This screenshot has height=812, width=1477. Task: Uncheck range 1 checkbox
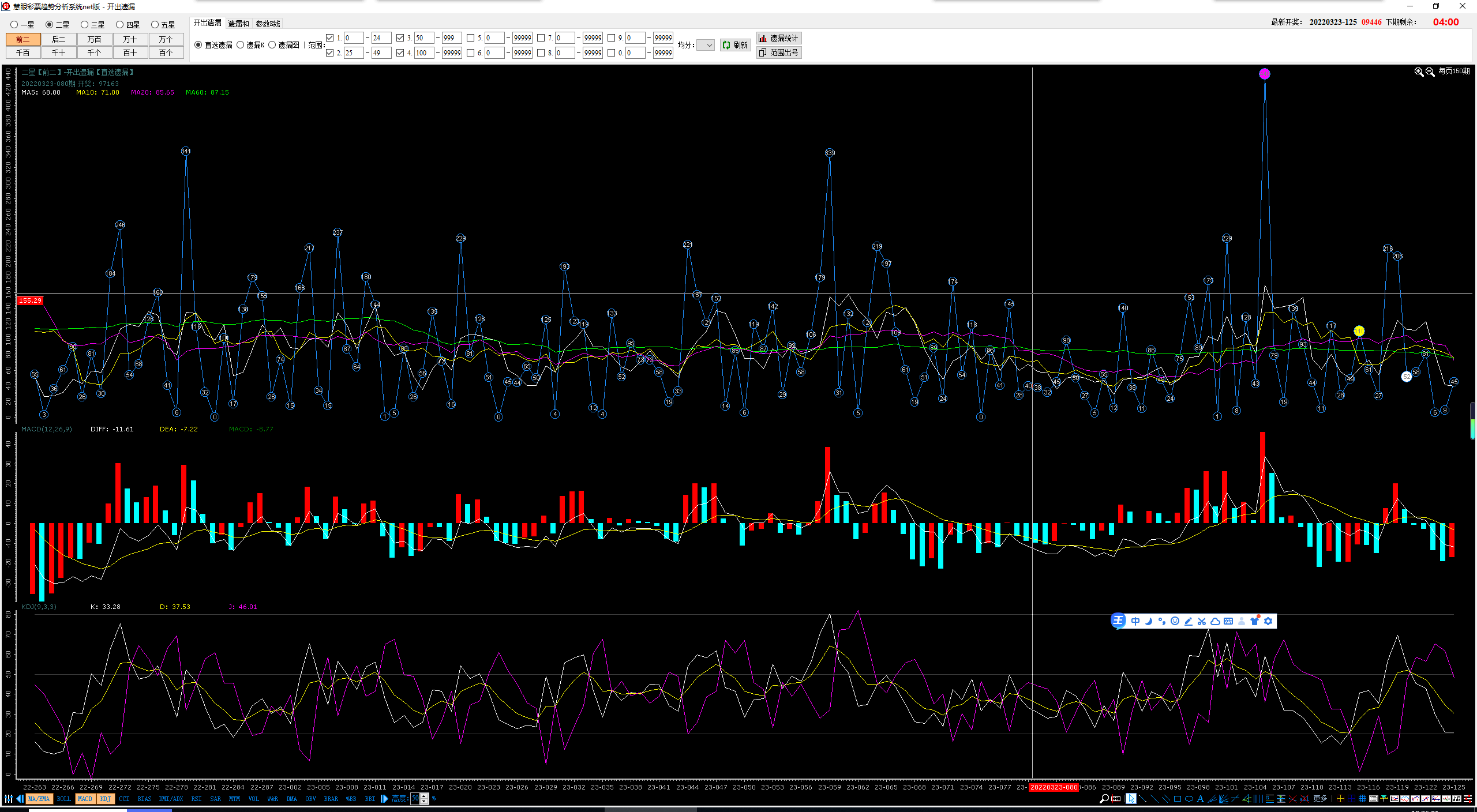pos(329,38)
